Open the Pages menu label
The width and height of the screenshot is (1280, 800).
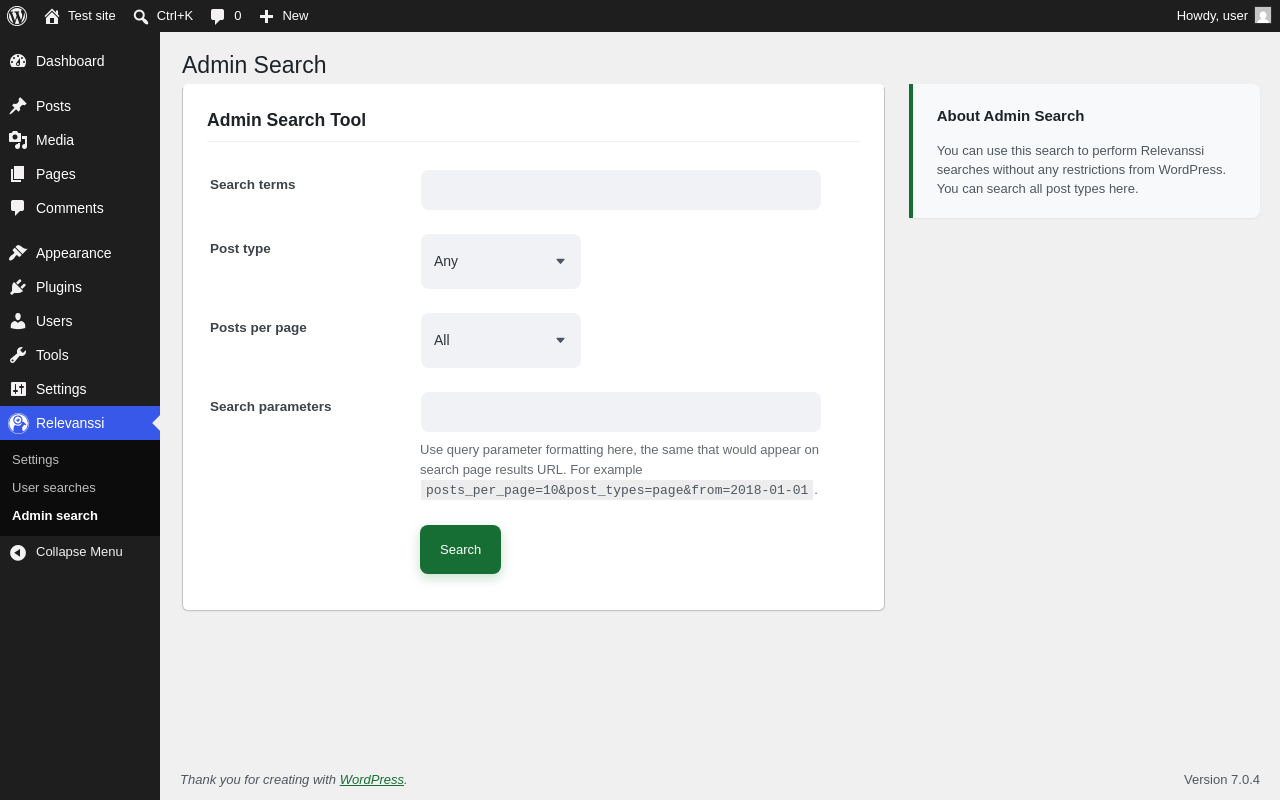click(56, 174)
